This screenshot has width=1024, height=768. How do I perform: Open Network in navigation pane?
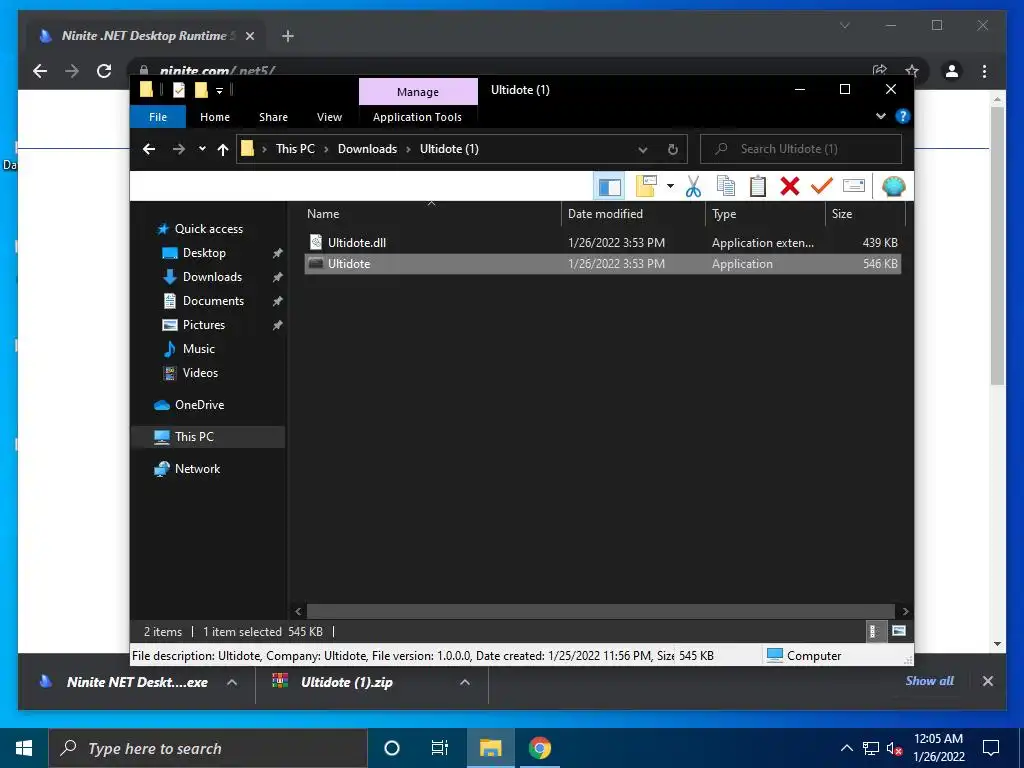coord(197,469)
